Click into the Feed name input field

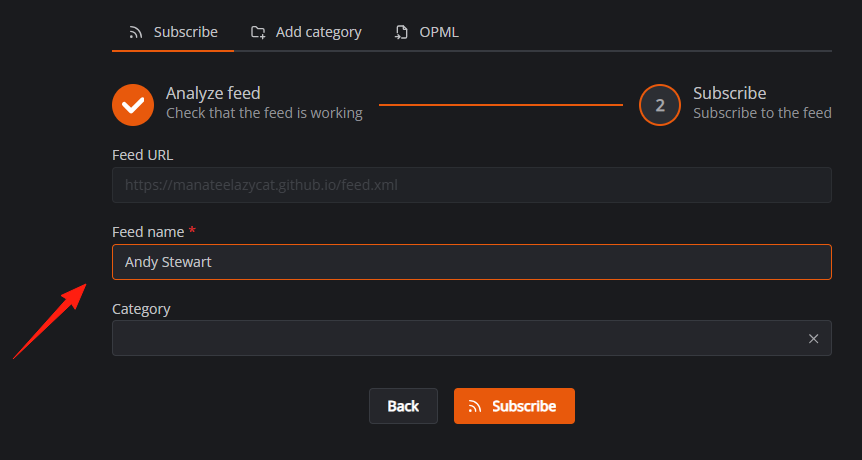point(472,262)
